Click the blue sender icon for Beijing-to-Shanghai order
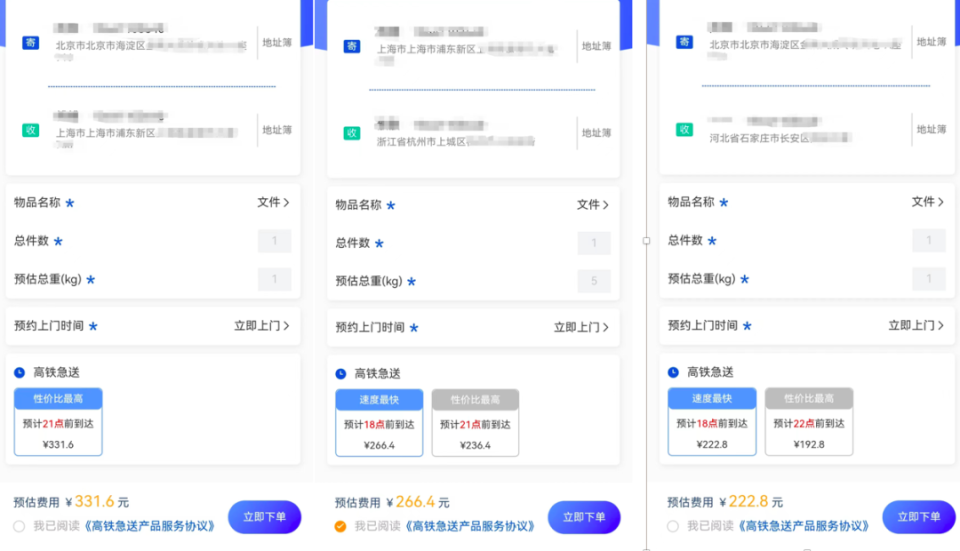The image size is (960, 551). click(31, 43)
